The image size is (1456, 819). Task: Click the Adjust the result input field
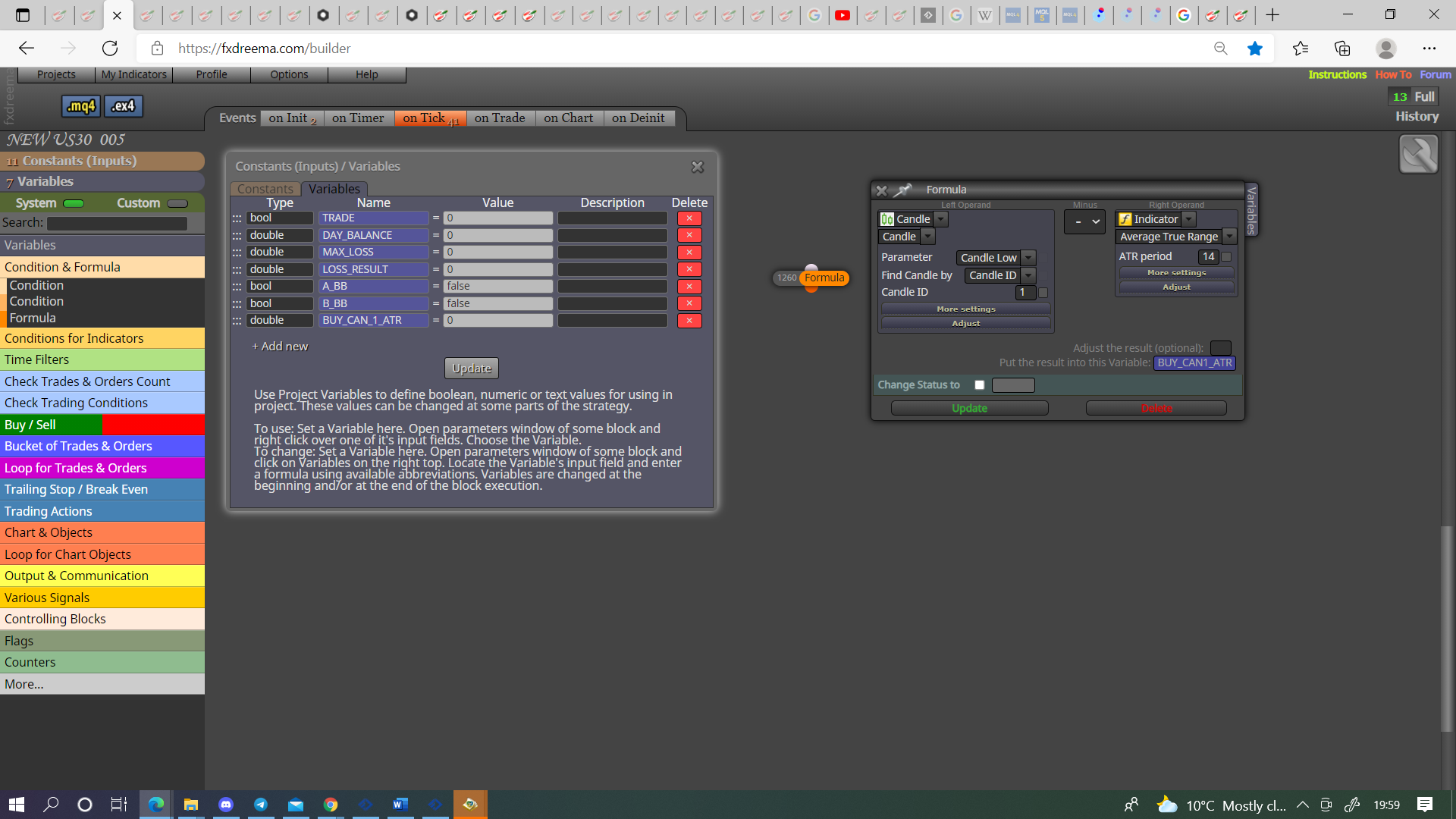pyautogui.click(x=1220, y=348)
